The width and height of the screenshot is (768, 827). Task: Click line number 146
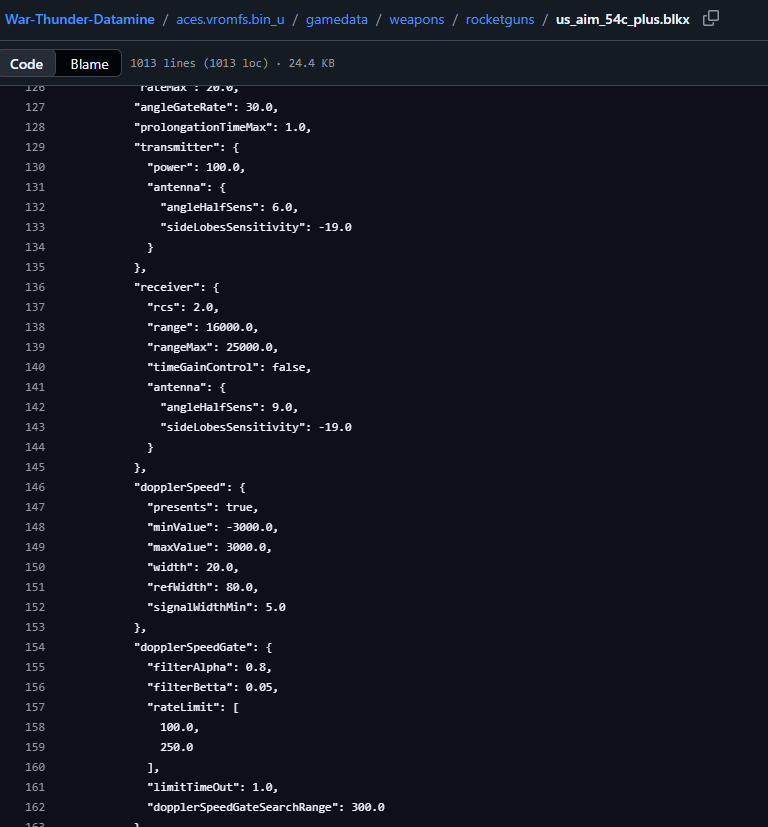tap(35, 487)
